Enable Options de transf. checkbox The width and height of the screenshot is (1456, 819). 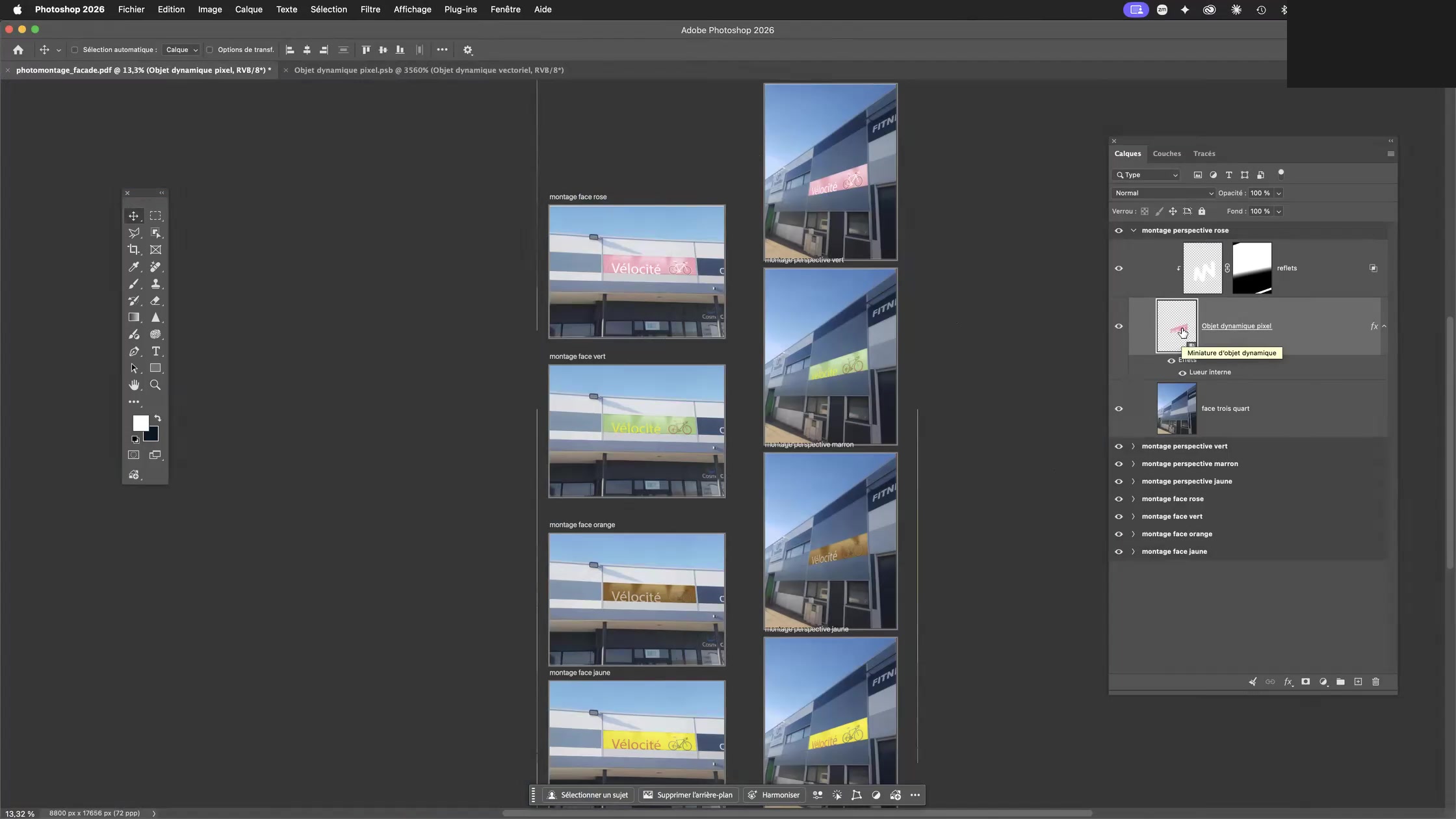[x=209, y=50]
